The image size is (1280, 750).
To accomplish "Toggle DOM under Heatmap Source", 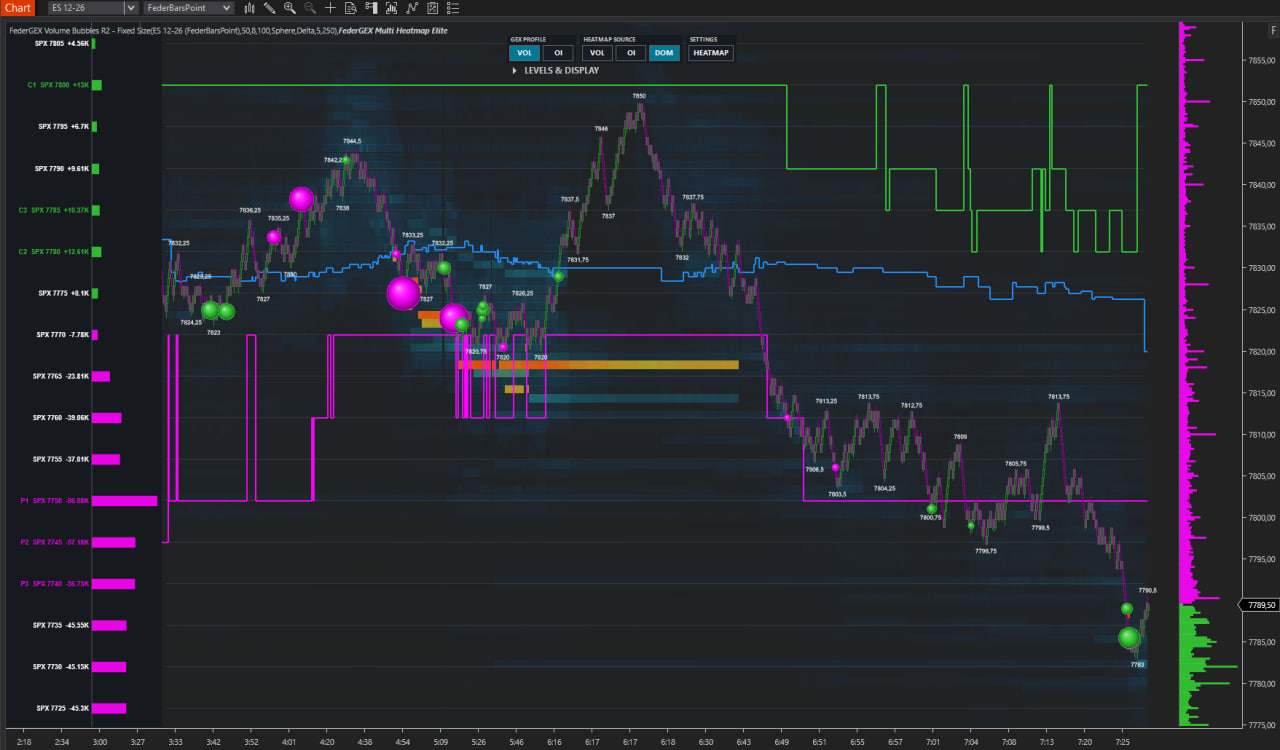I will pyautogui.click(x=664, y=53).
